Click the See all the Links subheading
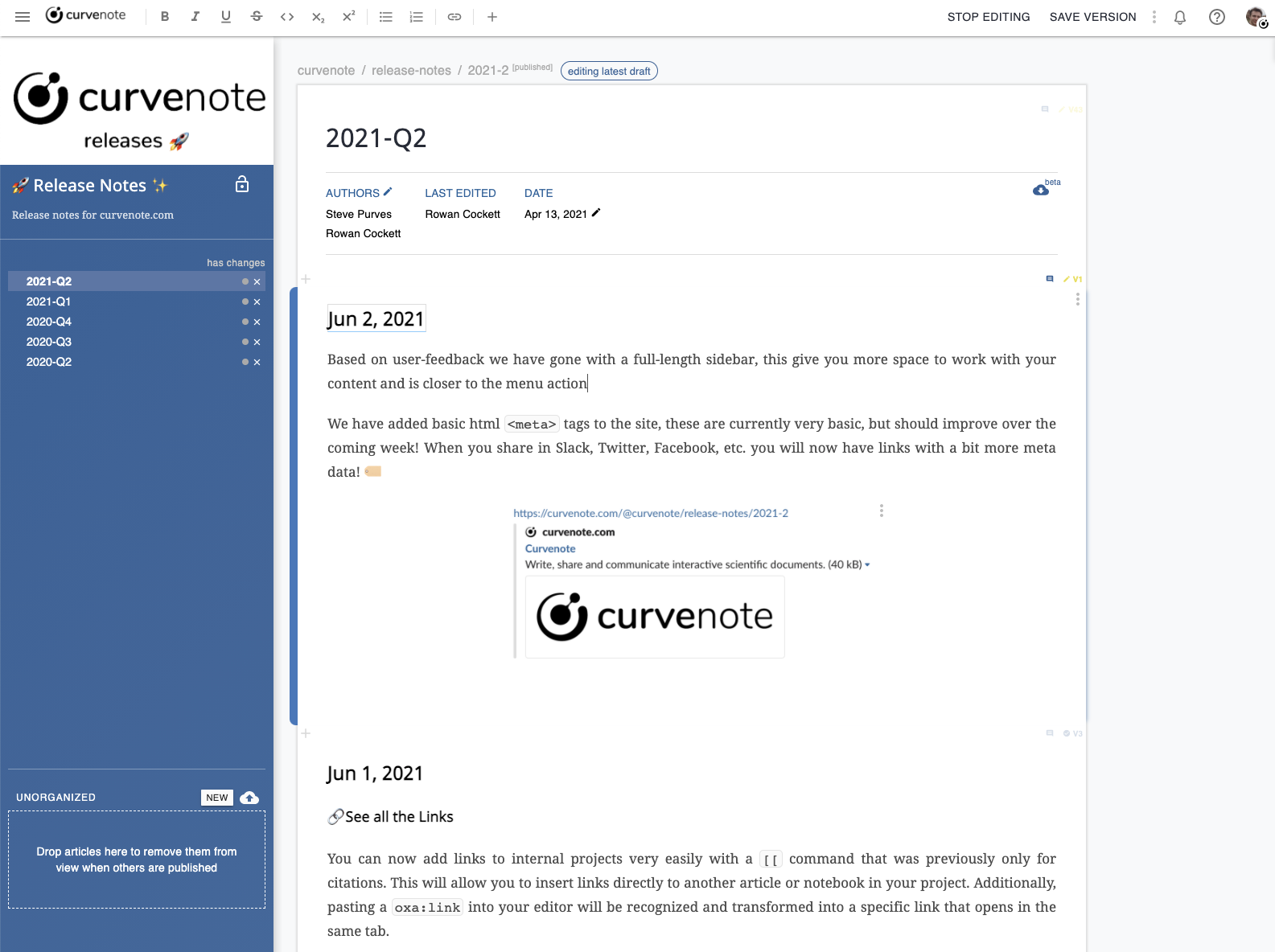The height and width of the screenshot is (952, 1275). 390,817
